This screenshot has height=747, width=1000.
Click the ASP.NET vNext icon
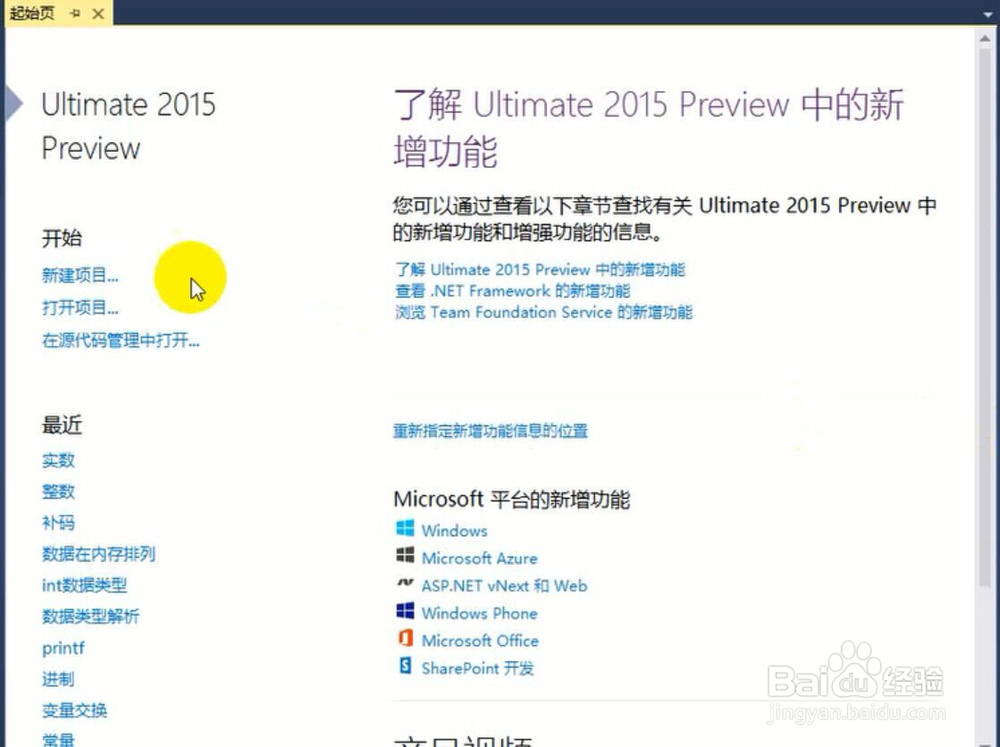(x=405, y=582)
